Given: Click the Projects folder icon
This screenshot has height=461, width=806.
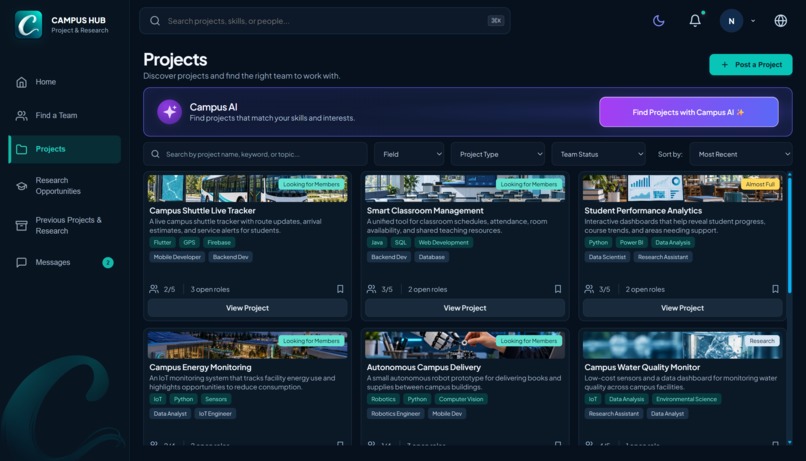Looking at the screenshot, I should [22, 149].
